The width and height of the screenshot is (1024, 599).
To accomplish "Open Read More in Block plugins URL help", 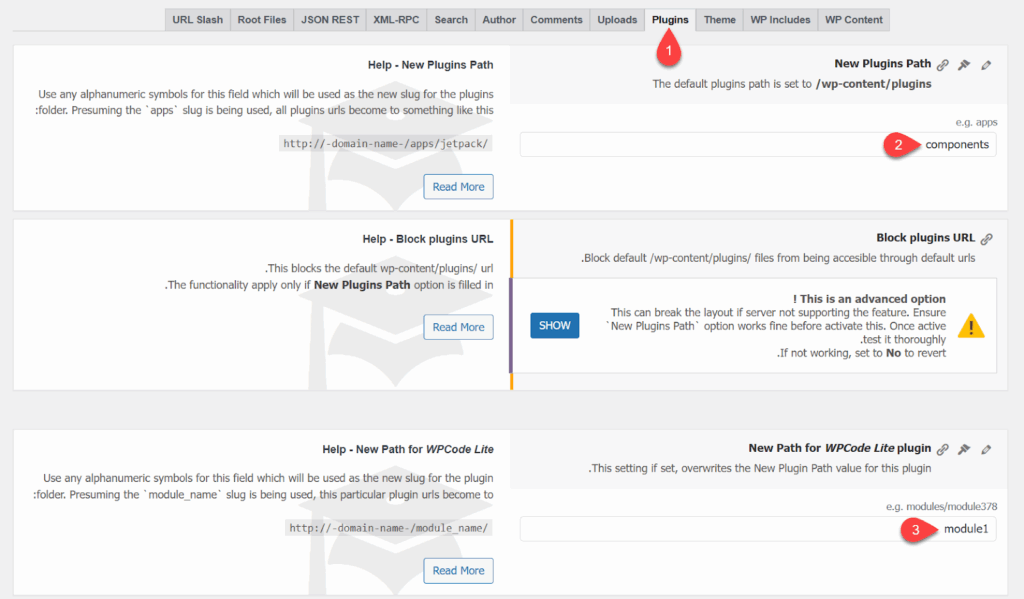I will pyautogui.click(x=458, y=327).
